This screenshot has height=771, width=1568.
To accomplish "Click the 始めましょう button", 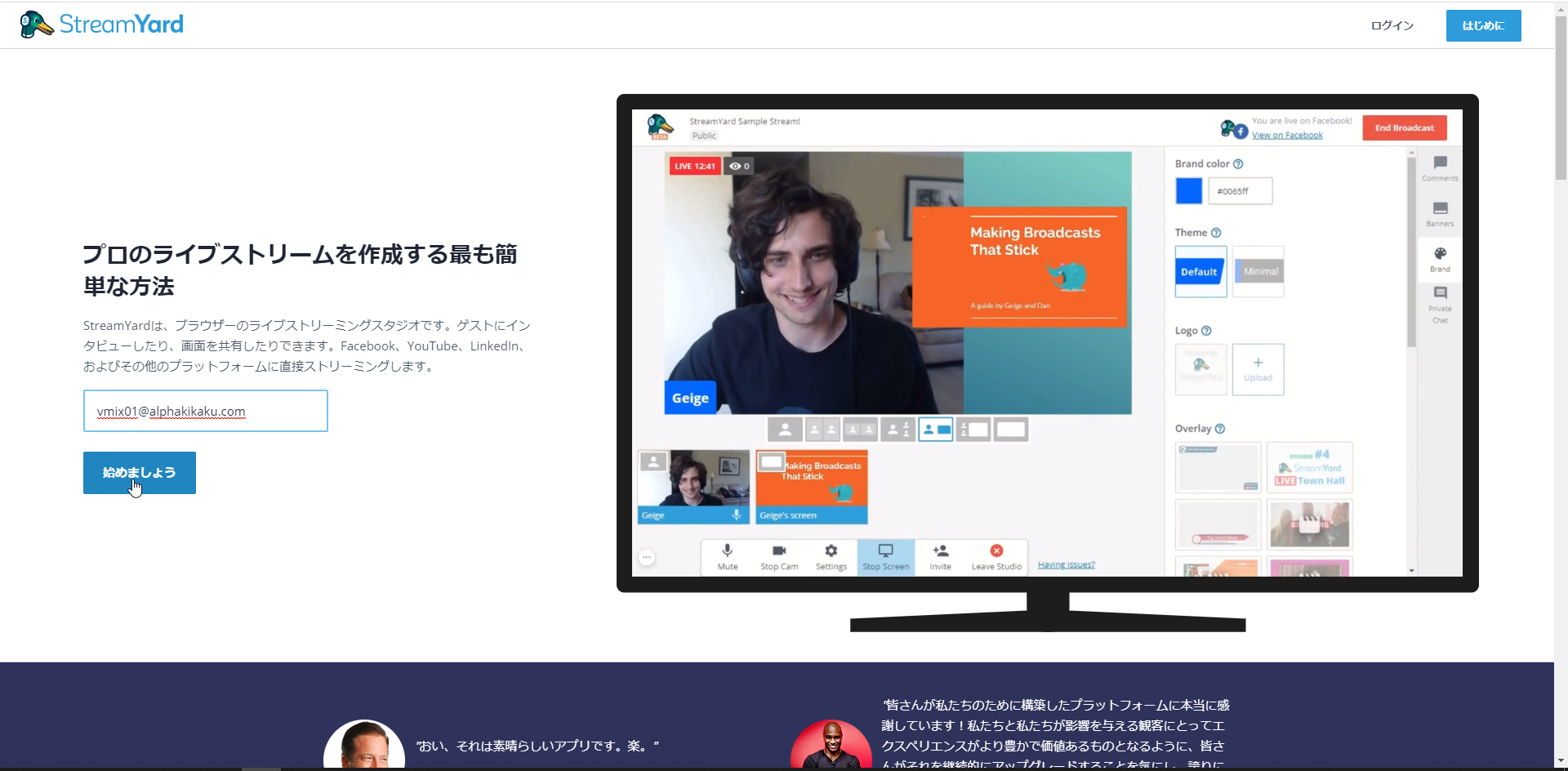I will (x=140, y=473).
